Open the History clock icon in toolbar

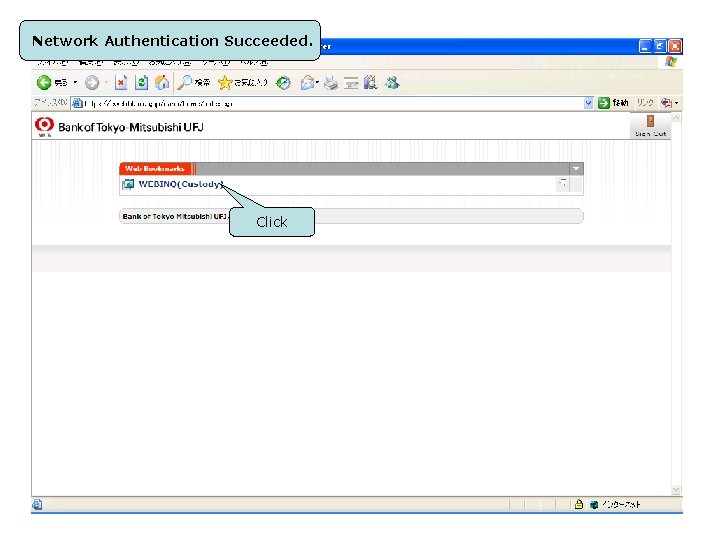(x=283, y=83)
